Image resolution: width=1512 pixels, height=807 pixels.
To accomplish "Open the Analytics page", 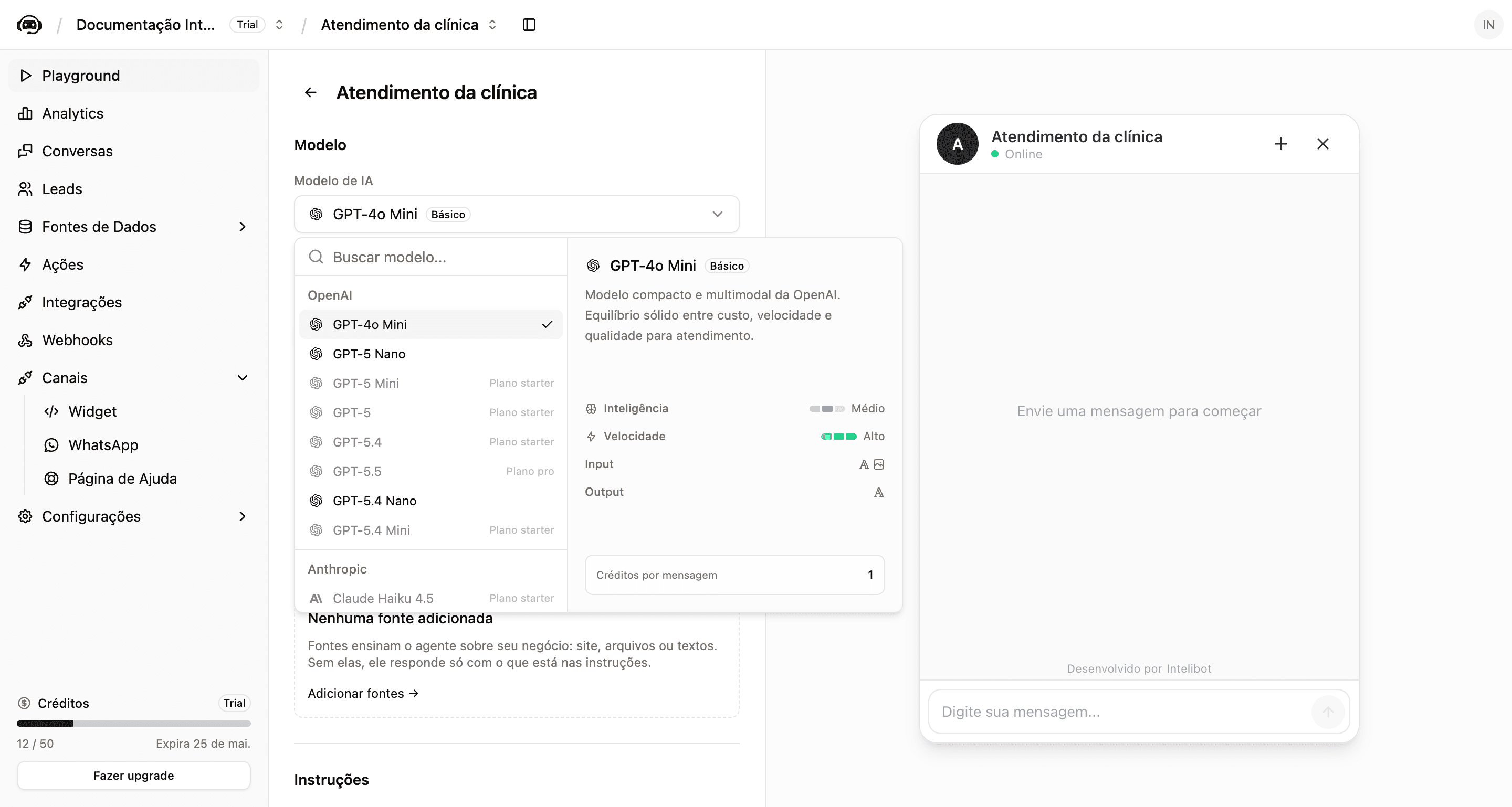I will point(134,113).
